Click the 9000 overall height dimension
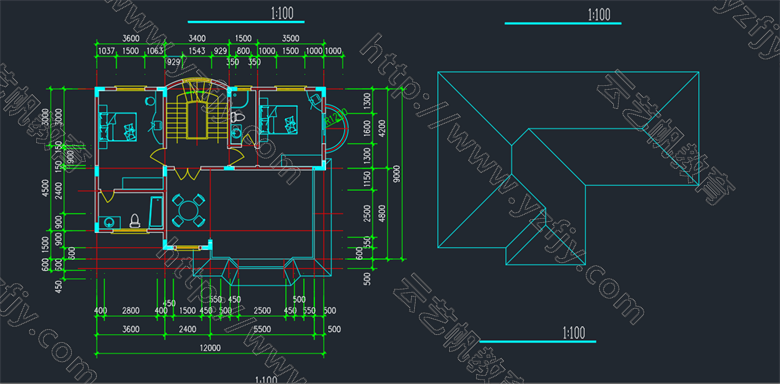 click(x=396, y=174)
